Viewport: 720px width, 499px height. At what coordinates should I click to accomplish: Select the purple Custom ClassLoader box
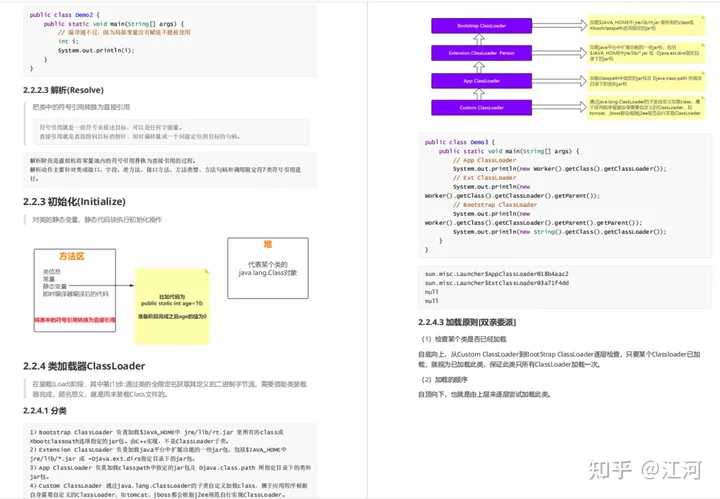click(x=481, y=107)
